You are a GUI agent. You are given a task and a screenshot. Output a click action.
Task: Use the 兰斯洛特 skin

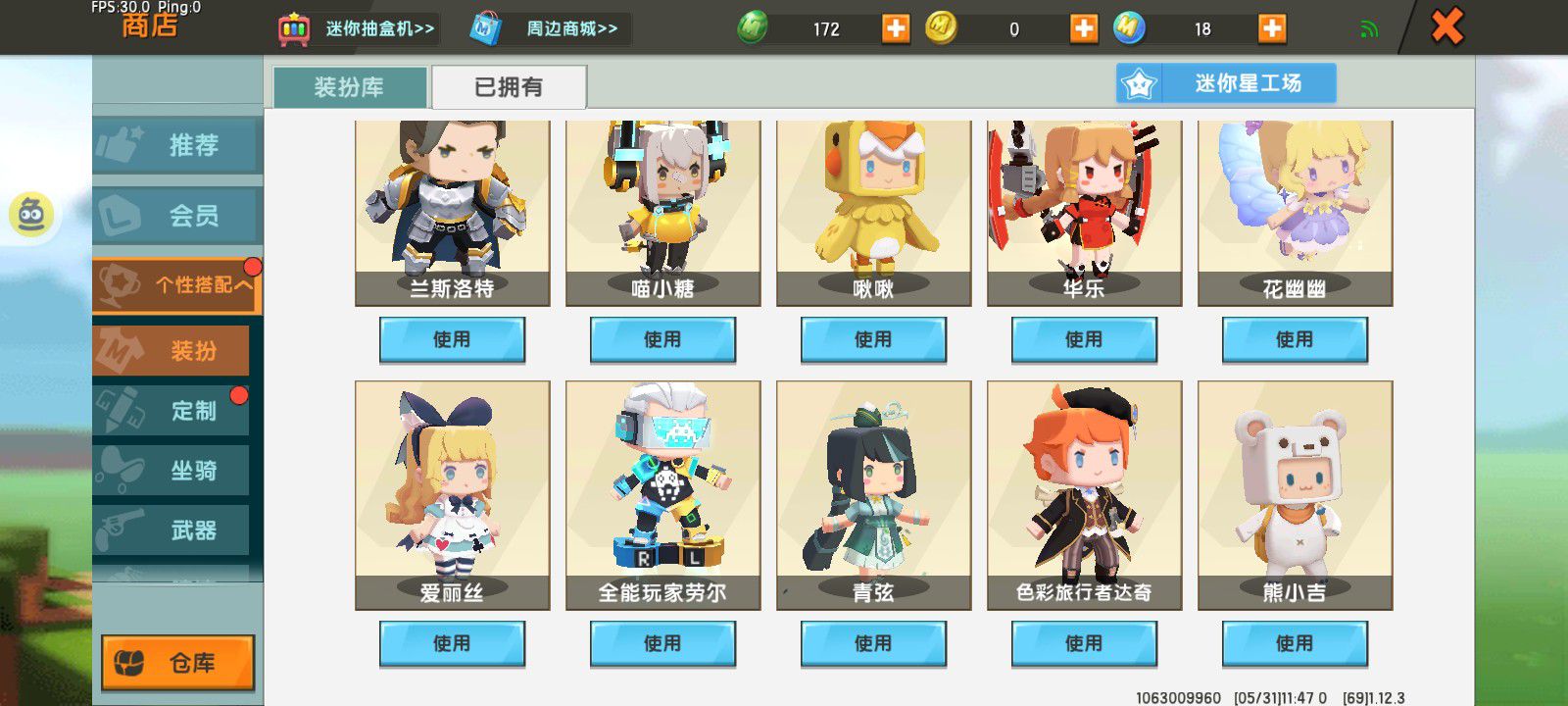(x=452, y=340)
